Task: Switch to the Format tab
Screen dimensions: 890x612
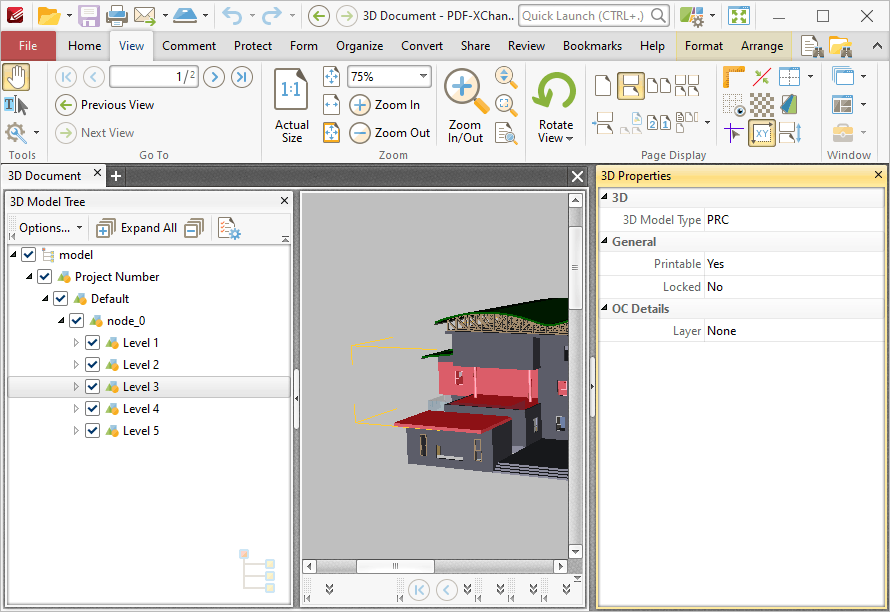Action: [704, 46]
